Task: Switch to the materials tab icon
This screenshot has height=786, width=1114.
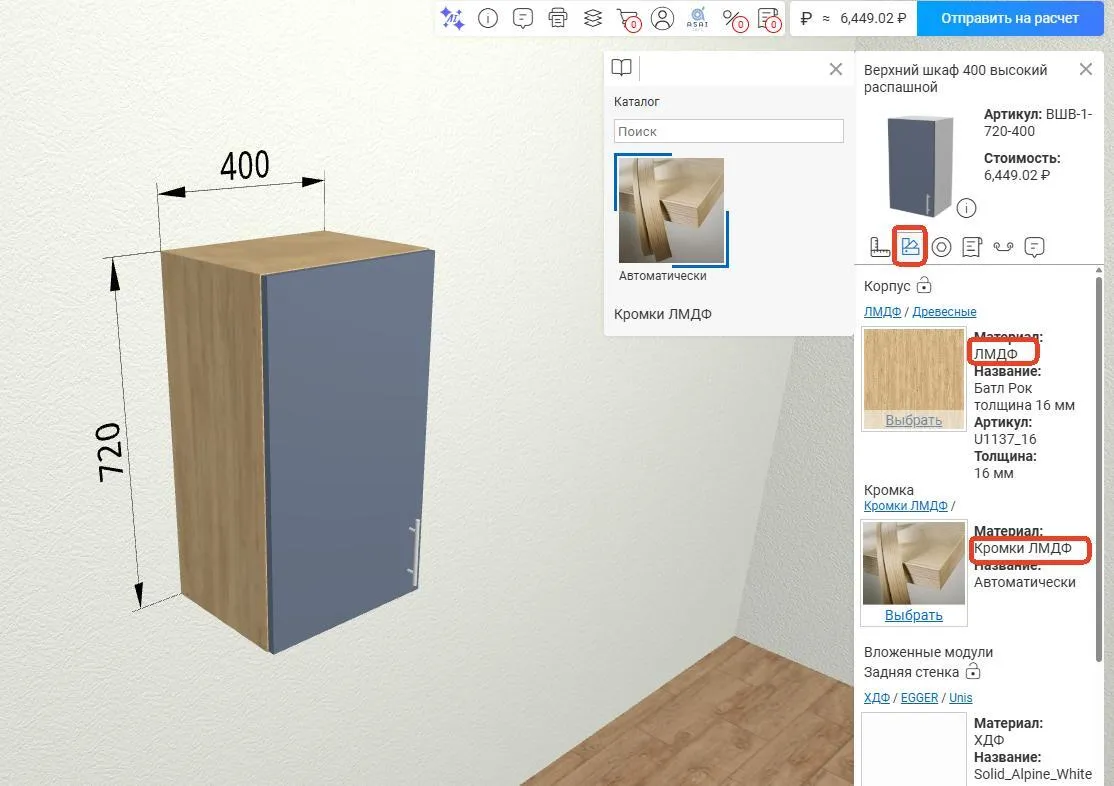Action: [910, 247]
